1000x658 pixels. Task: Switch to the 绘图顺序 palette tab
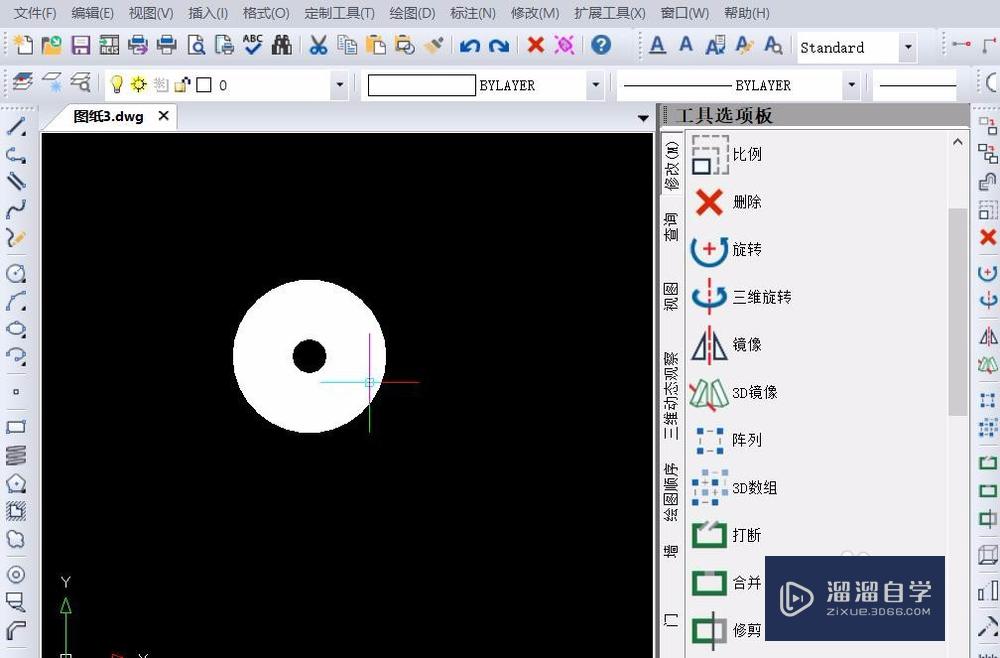(x=672, y=492)
